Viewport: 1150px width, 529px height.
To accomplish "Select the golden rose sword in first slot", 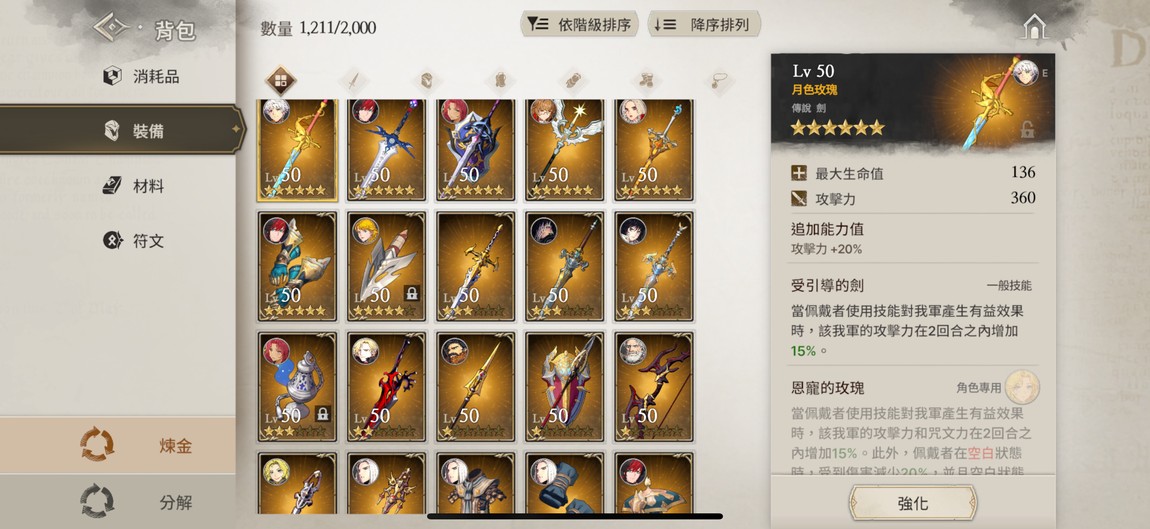I will pyautogui.click(x=297, y=150).
